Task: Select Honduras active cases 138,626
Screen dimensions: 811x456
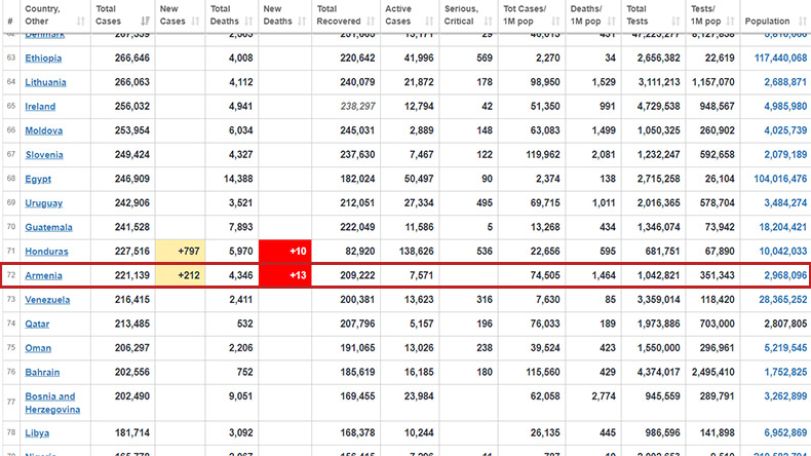Action: click(x=416, y=251)
